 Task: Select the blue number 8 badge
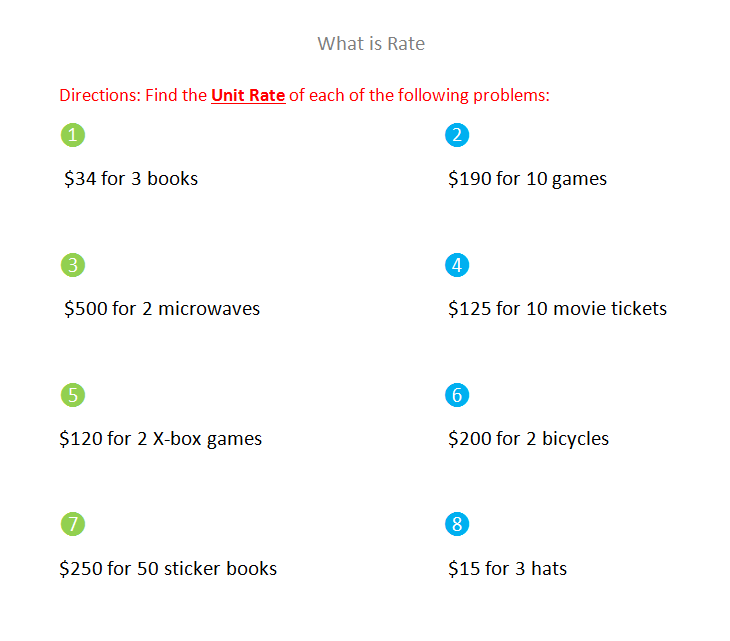[x=457, y=524]
